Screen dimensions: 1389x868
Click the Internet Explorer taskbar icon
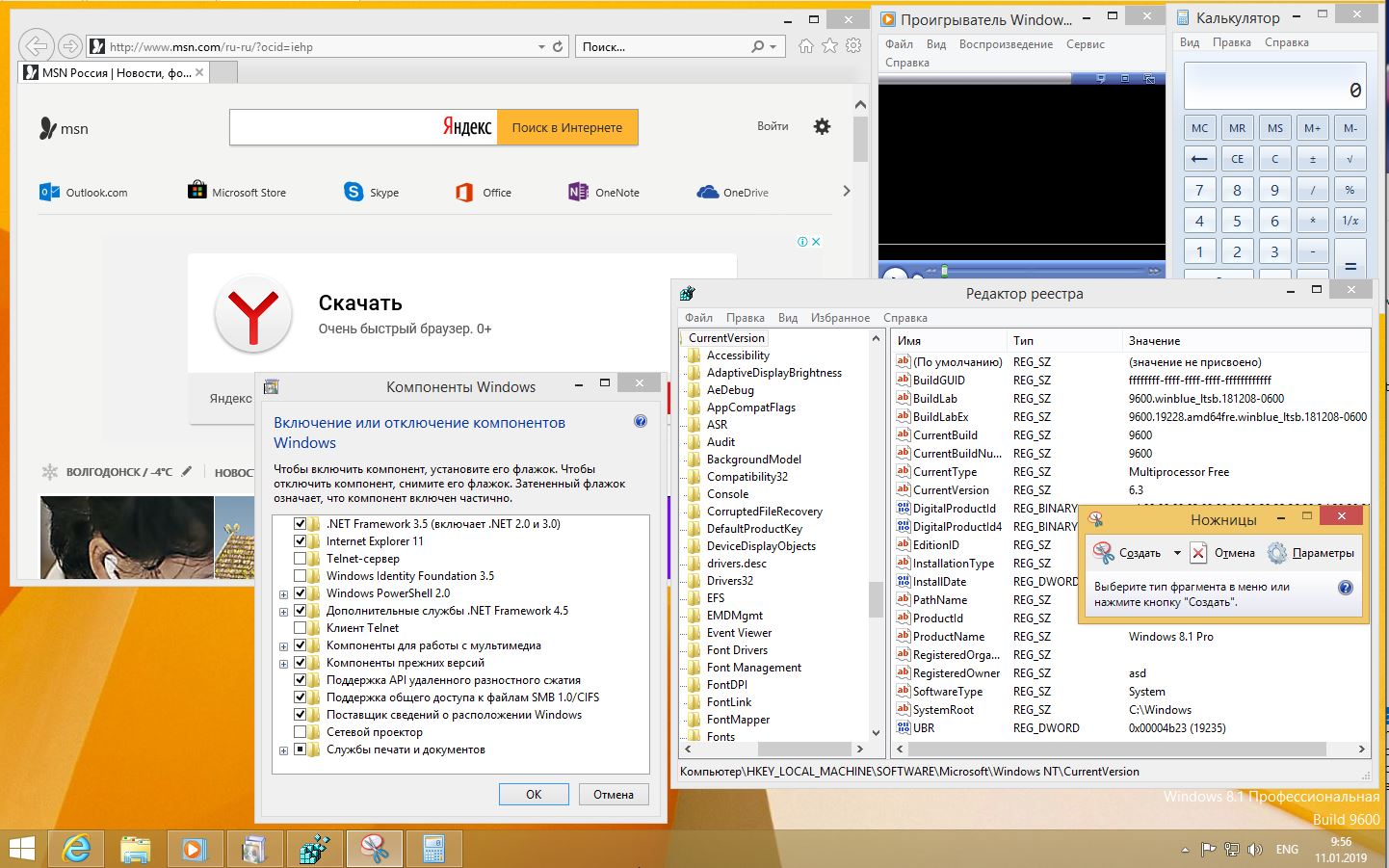76,849
